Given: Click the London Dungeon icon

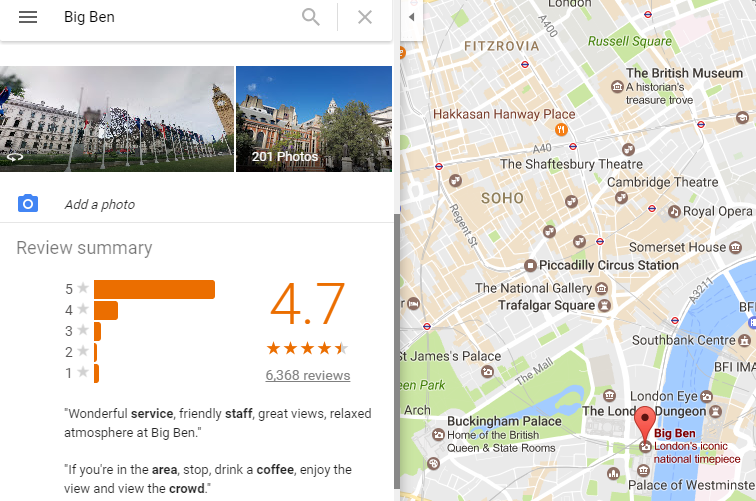Looking at the screenshot, I should [x=716, y=411].
